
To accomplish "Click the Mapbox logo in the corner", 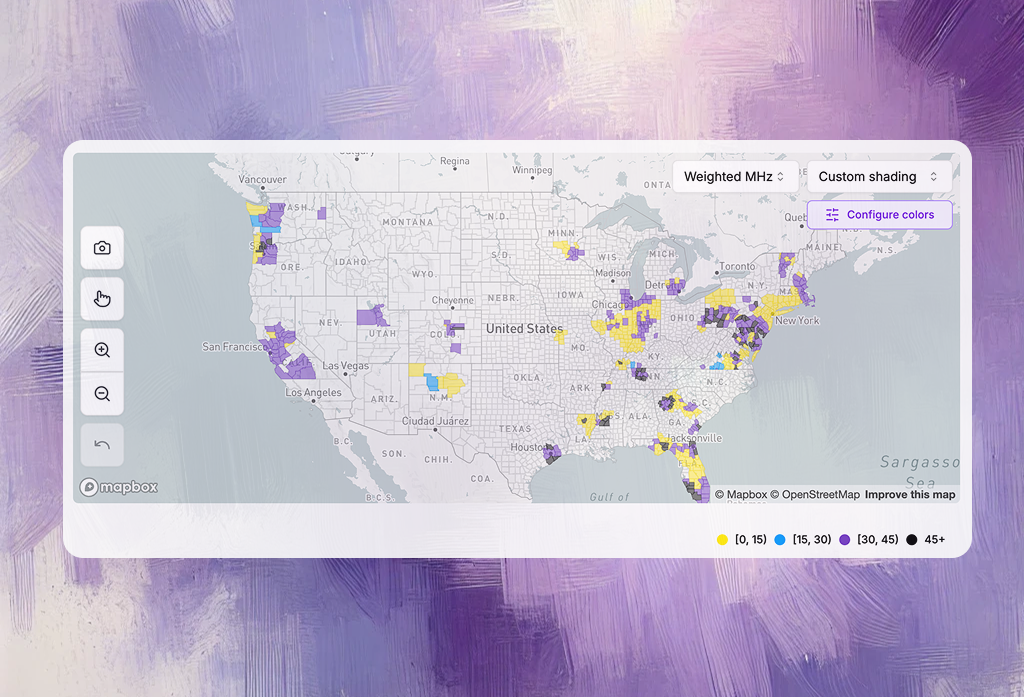I will (x=118, y=487).
